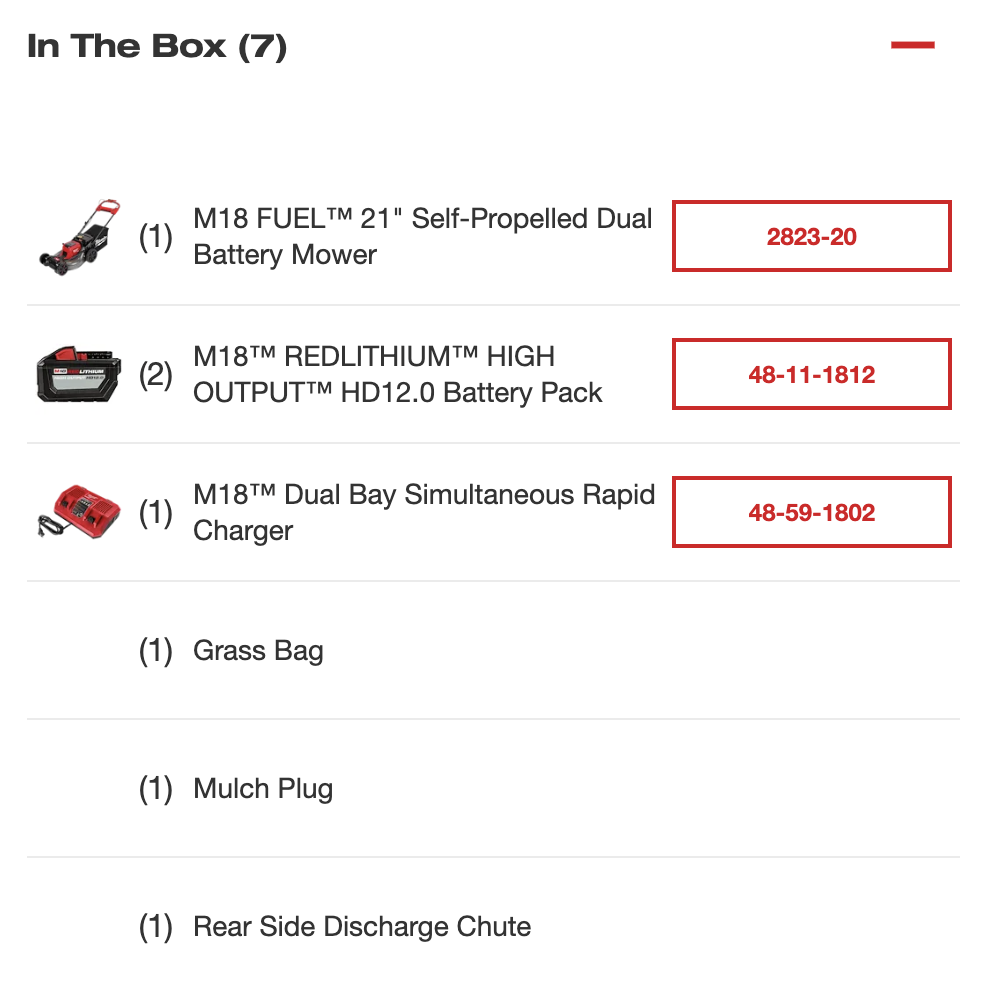Viewport: 982px width, 998px height.
Task: Select the M18 FUEL 21" Self-Propelled Dual Battery Mower text
Action: click(423, 236)
